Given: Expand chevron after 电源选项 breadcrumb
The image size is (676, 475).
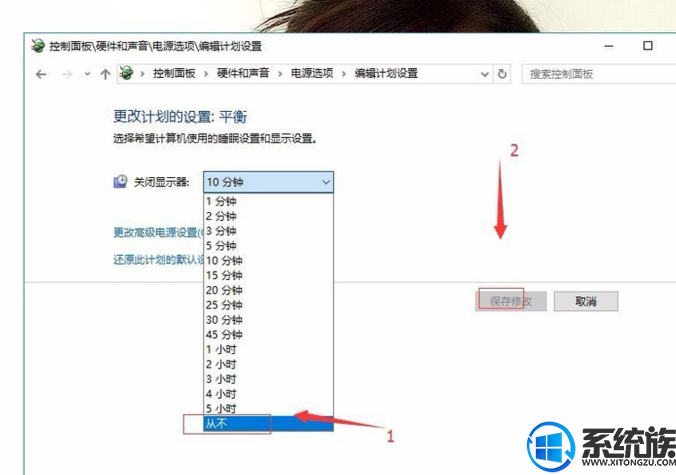Looking at the screenshot, I should coord(344,74).
